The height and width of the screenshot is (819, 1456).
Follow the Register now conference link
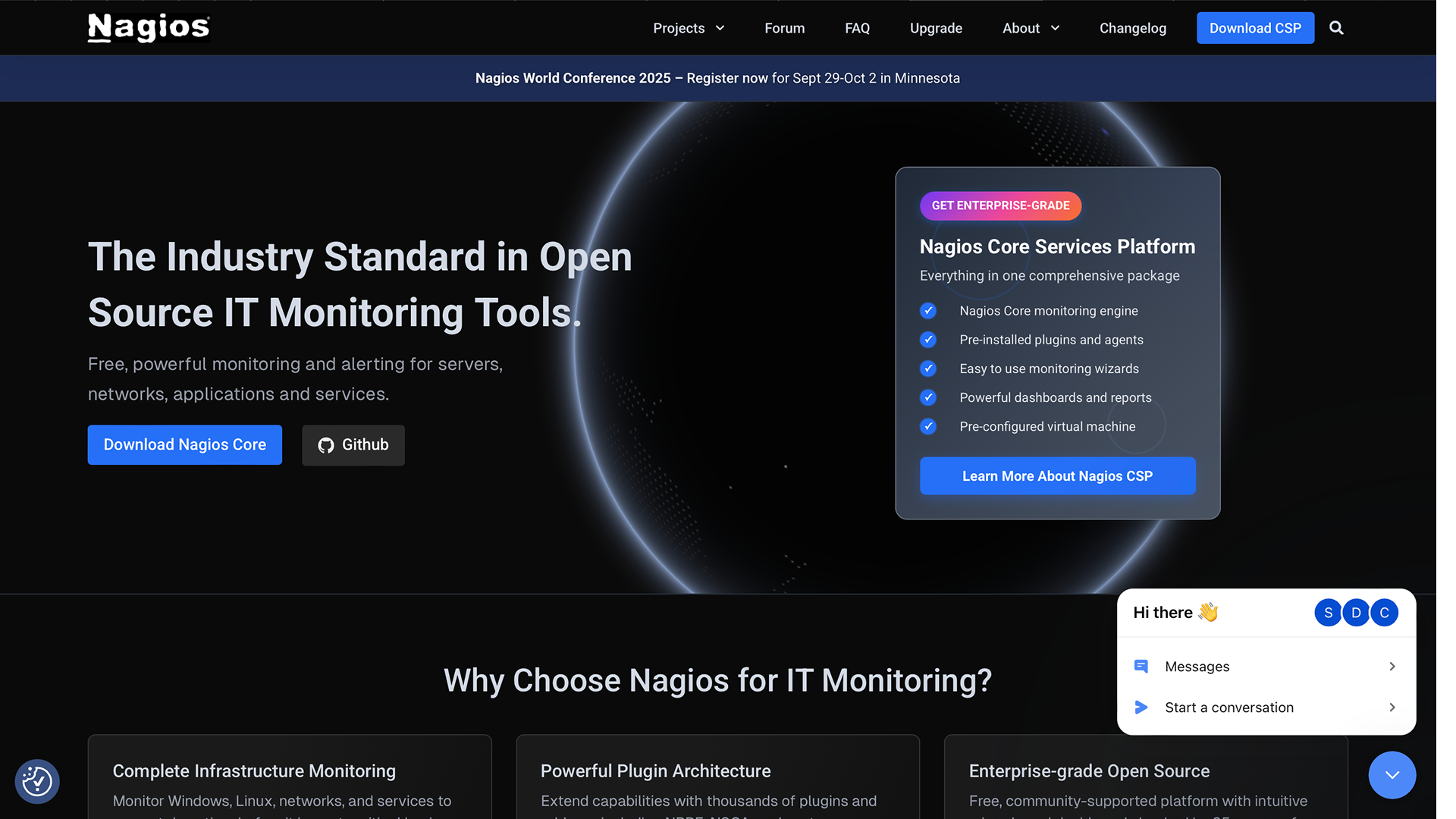726,78
